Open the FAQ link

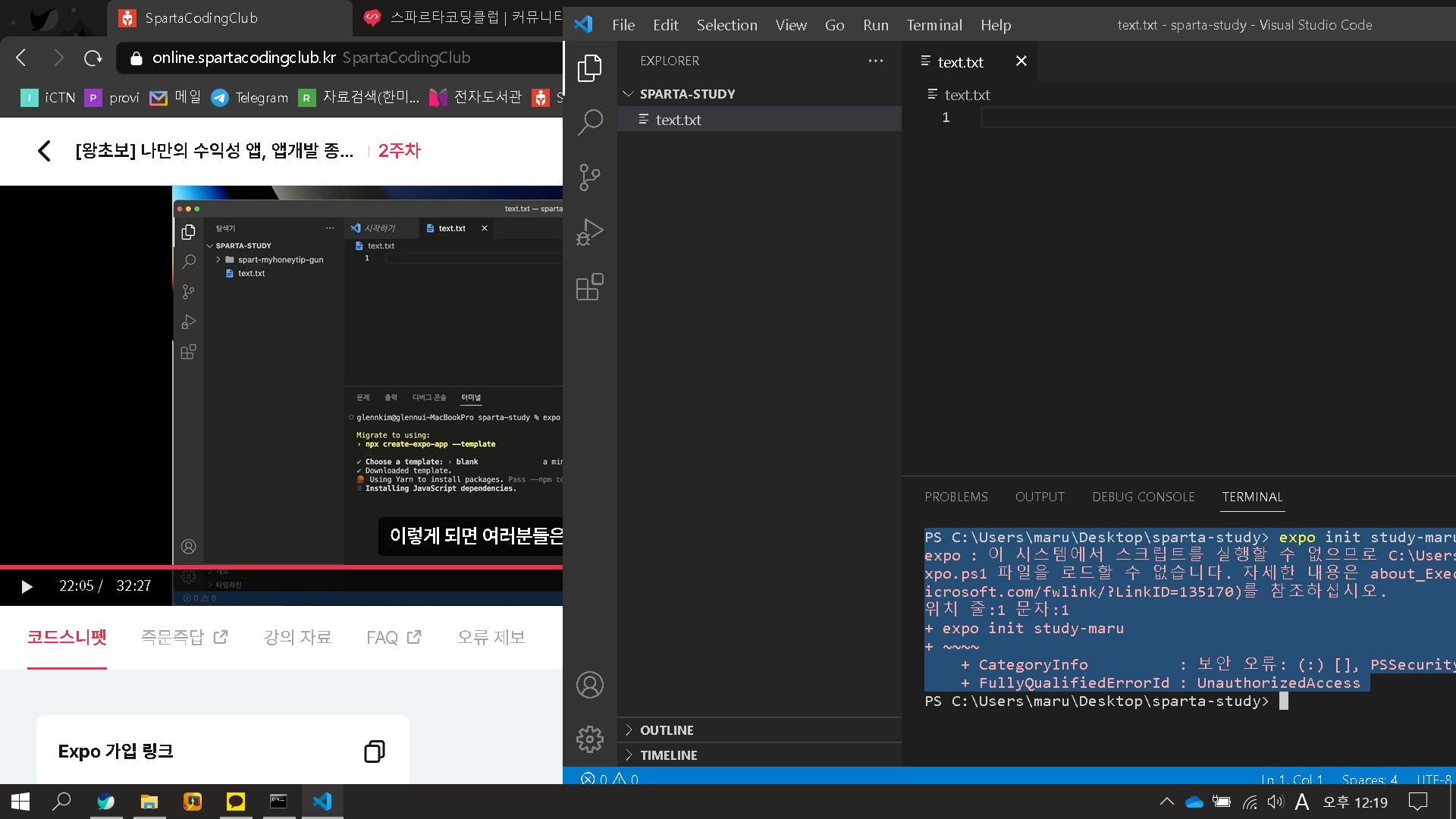(x=394, y=637)
